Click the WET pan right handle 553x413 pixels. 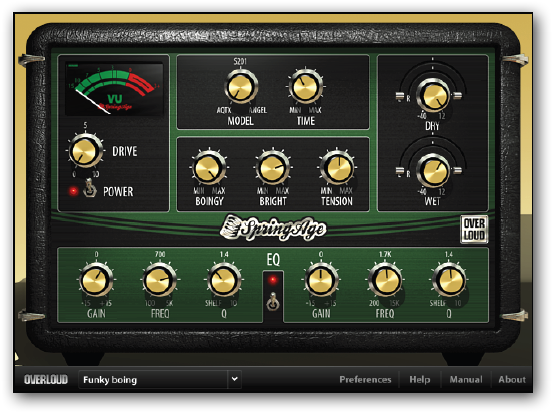point(457,171)
